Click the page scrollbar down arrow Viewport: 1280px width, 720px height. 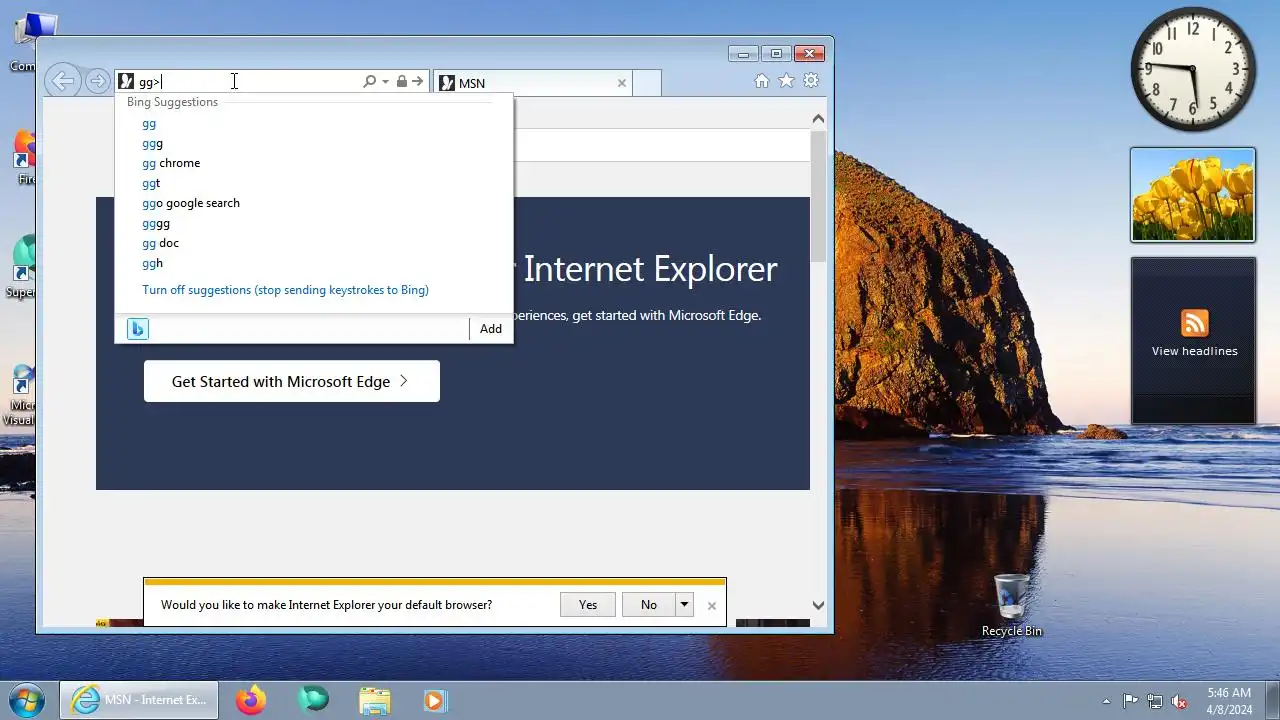[818, 605]
